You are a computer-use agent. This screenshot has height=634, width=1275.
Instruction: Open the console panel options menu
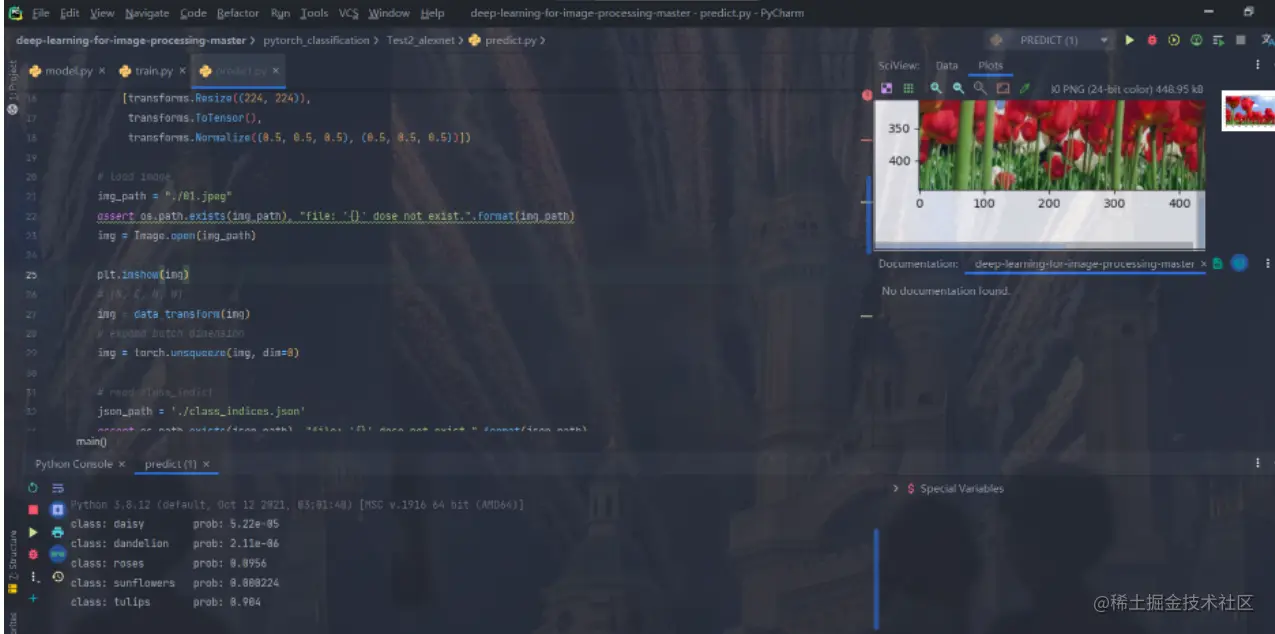coord(1258,464)
